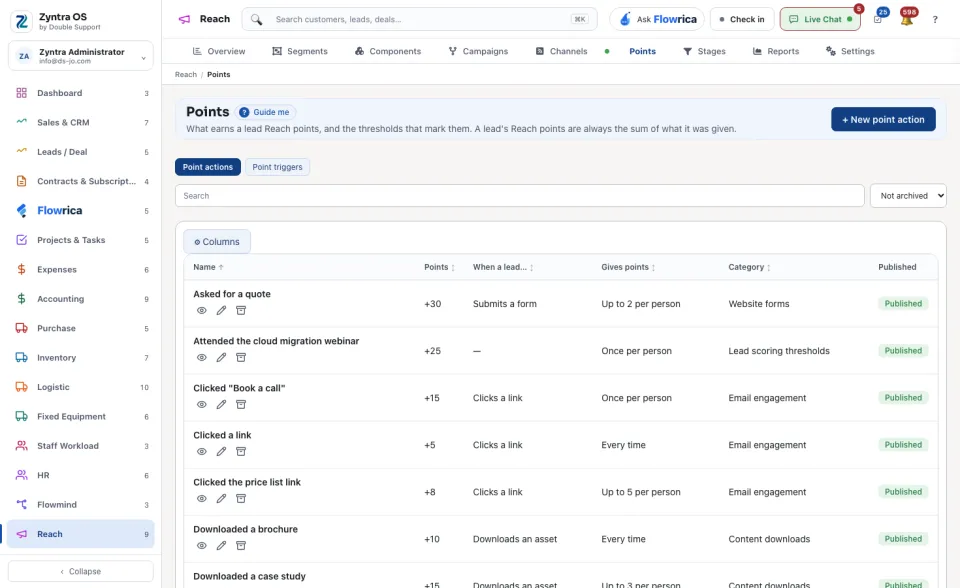Open Expenses module in sidebar

(81, 270)
